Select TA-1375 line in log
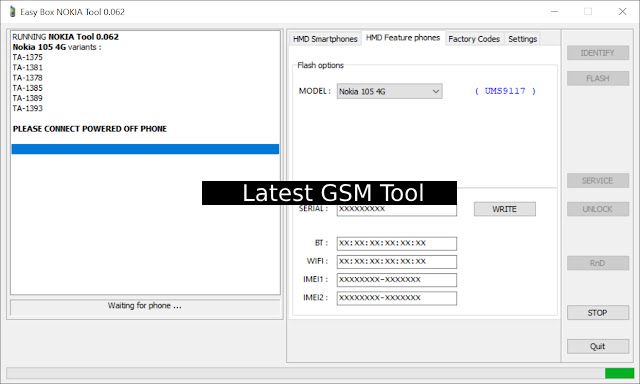This screenshot has height=384, width=640. coord(27,58)
